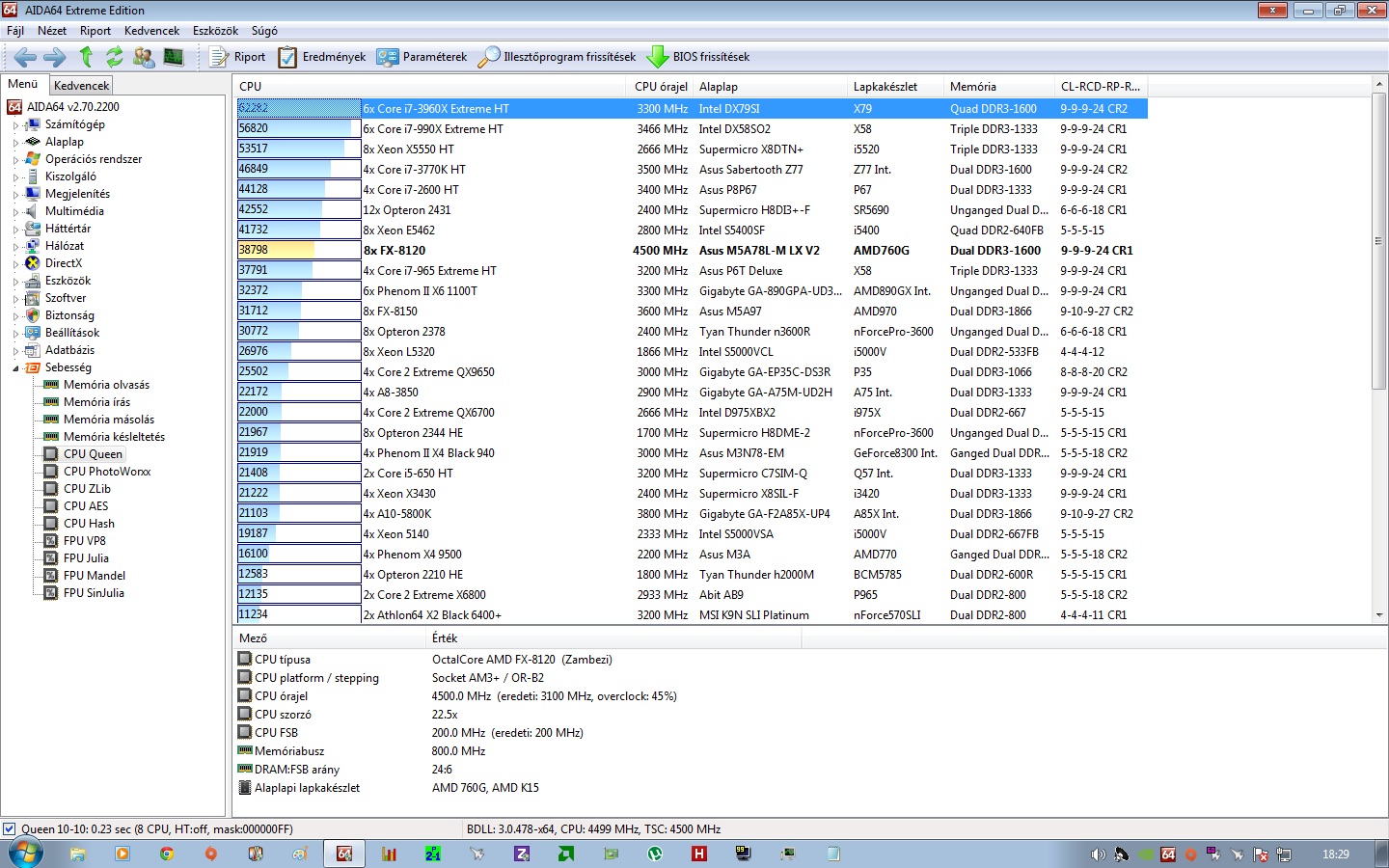
Task: Sort by the Memória column header
Action: (x=999, y=86)
